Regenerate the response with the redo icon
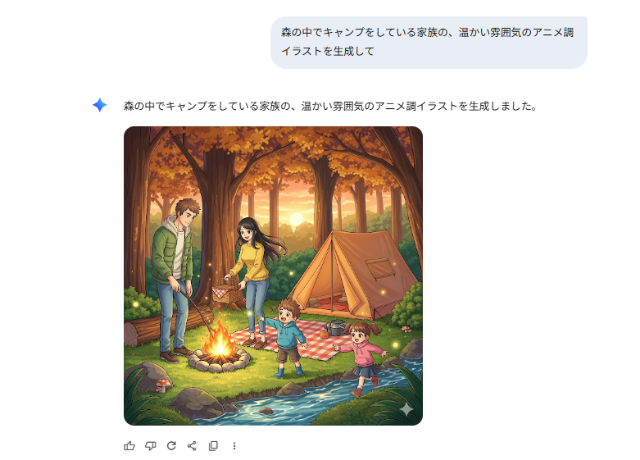The height and width of the screenshot is (460, 640). pos(171,446)
